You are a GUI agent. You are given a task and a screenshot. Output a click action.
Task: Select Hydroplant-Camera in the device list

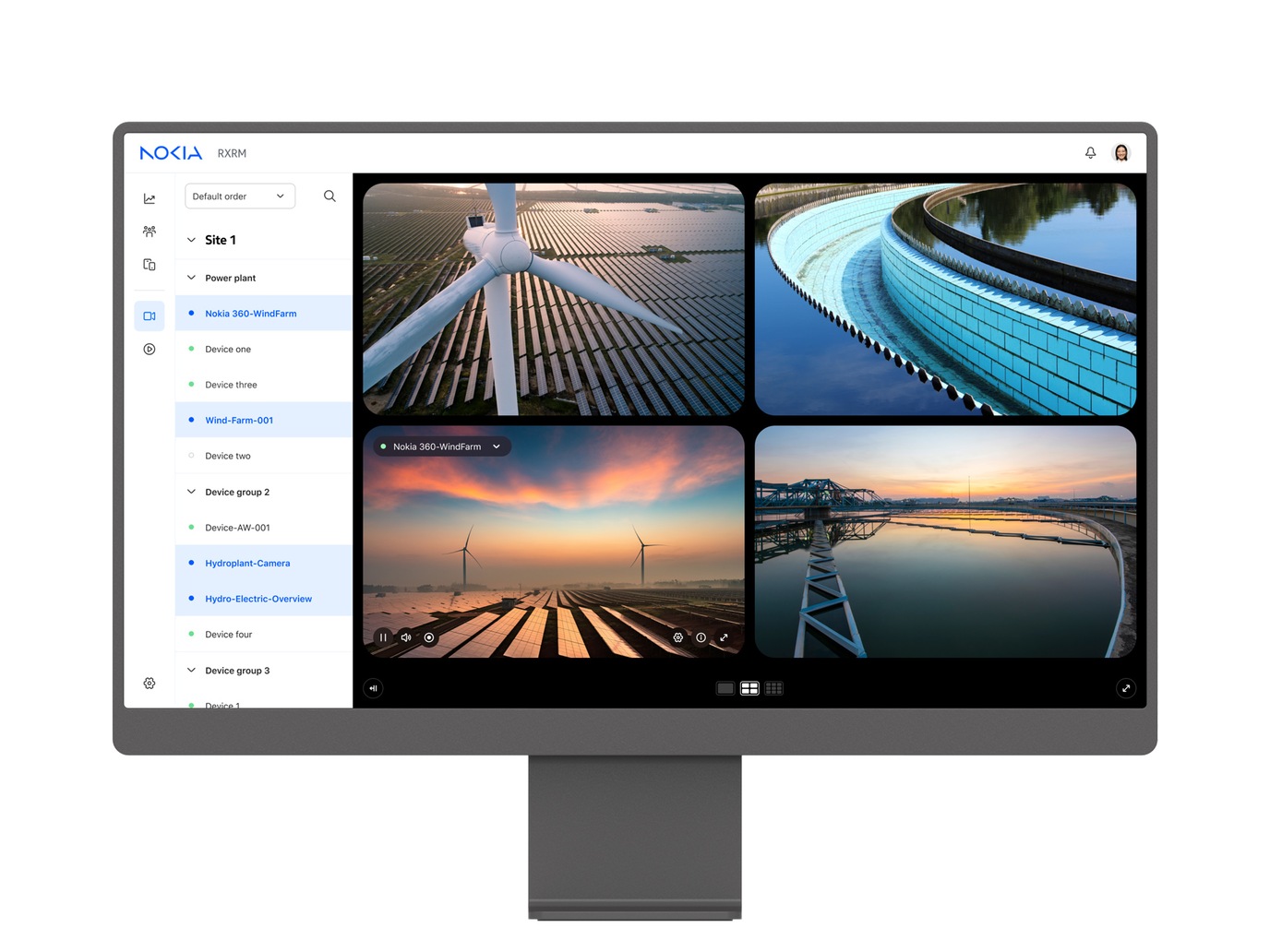click(x=247, y=563)
